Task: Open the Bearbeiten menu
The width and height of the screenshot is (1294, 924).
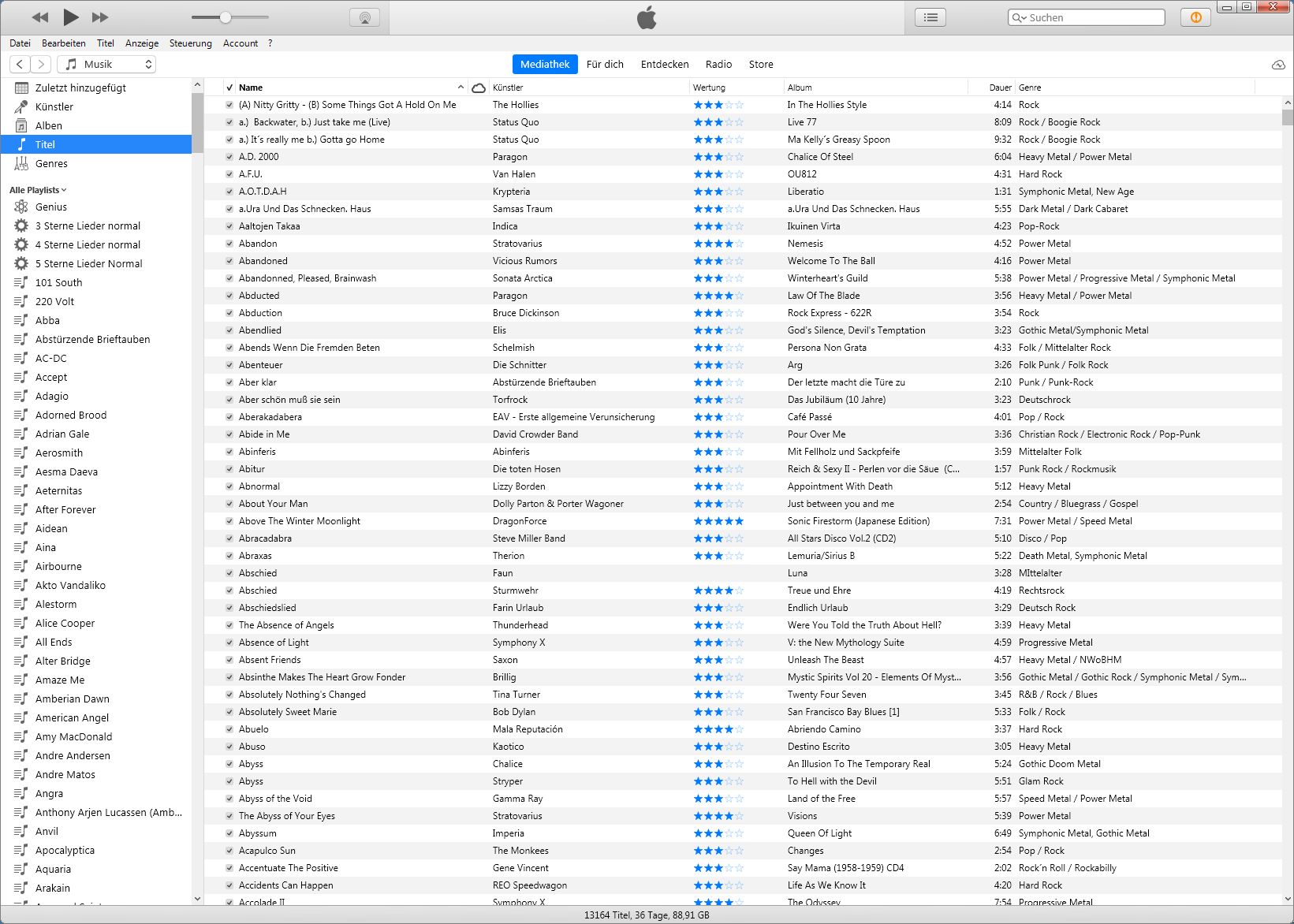Action: coord(64,43)
